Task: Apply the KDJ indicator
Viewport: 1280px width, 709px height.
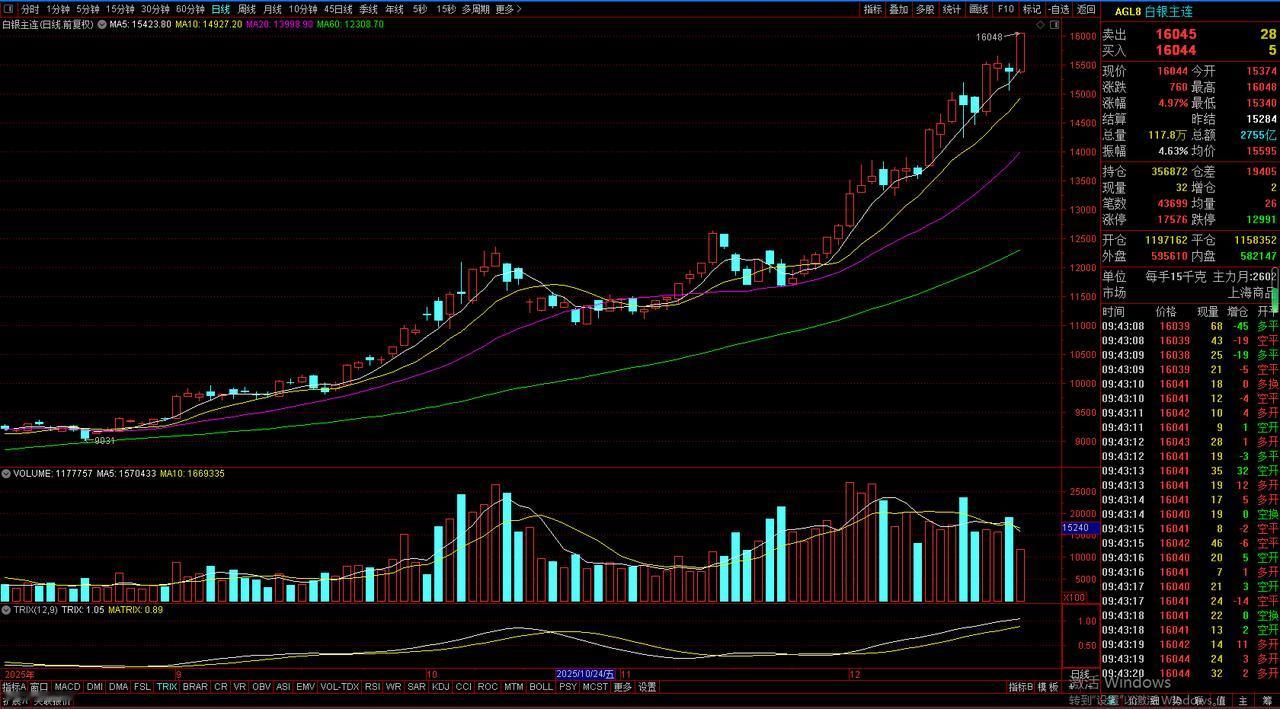Action: coord(440,687)
